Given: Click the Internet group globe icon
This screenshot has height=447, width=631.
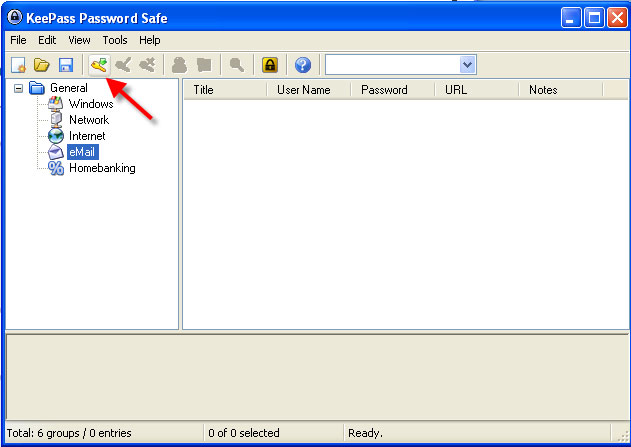Looking at the screenshot, I should tap(56, 136).
